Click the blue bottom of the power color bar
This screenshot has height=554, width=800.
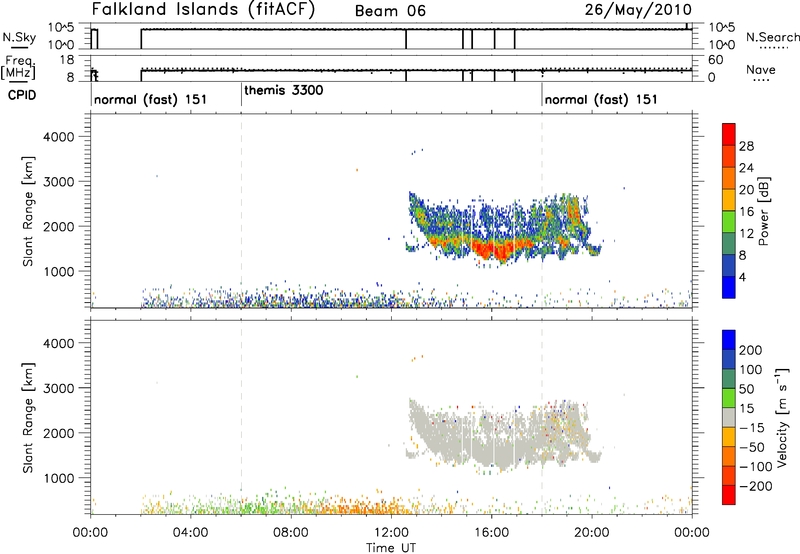point(729,287)
